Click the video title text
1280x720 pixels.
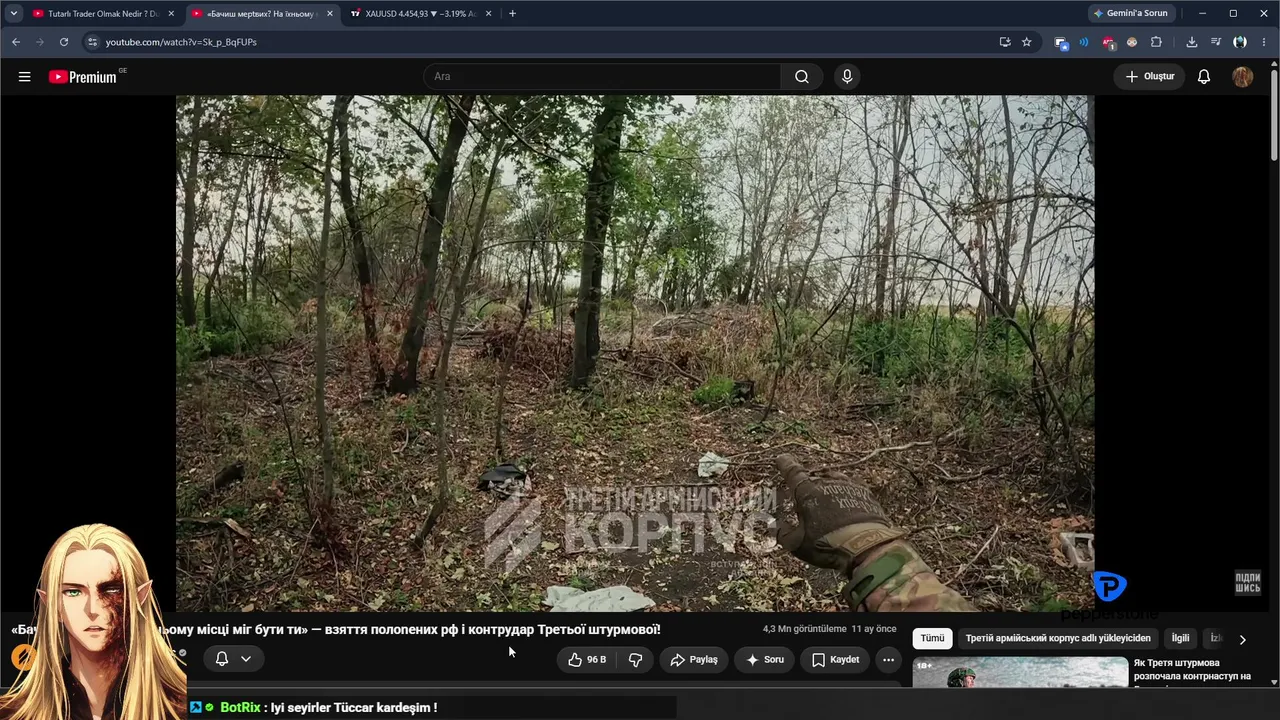click(x=336, y=630)
